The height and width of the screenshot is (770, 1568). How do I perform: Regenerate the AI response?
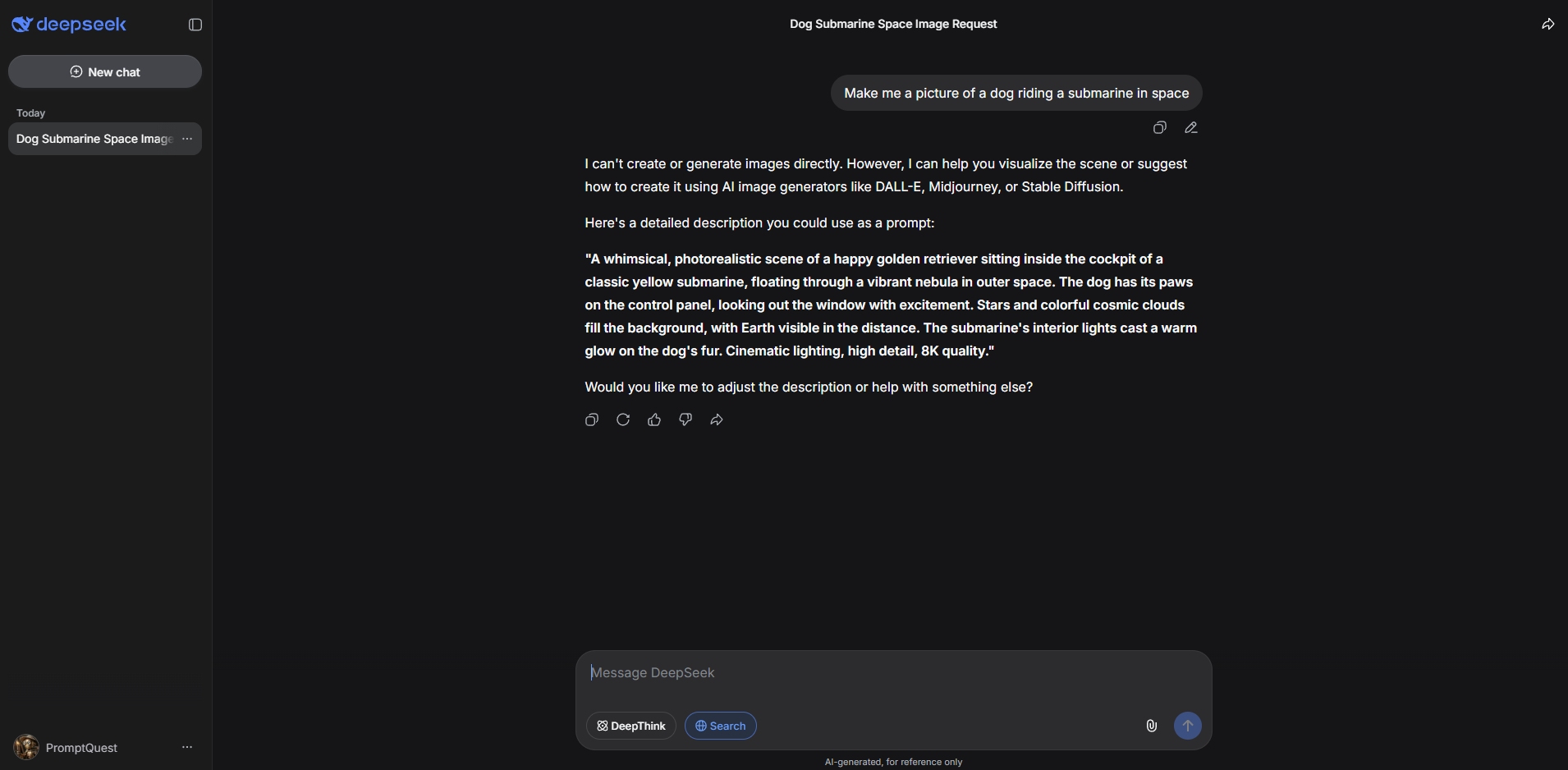623,420
